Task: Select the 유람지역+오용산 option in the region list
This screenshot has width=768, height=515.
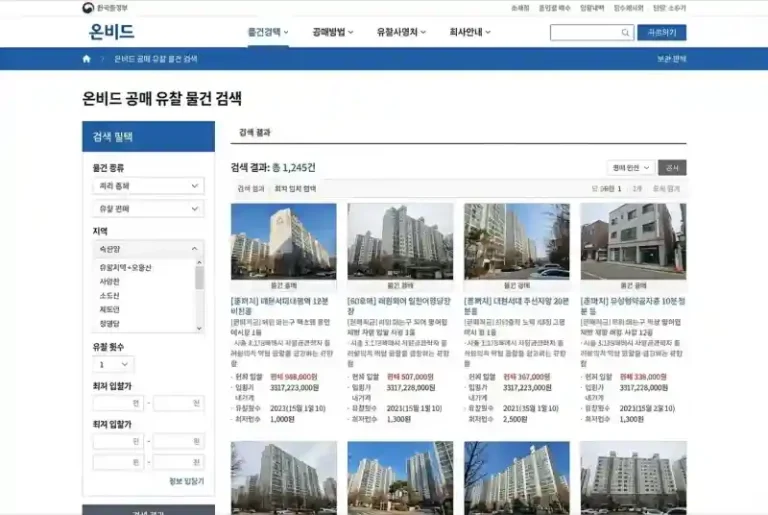Action: (x=125, y=268)
